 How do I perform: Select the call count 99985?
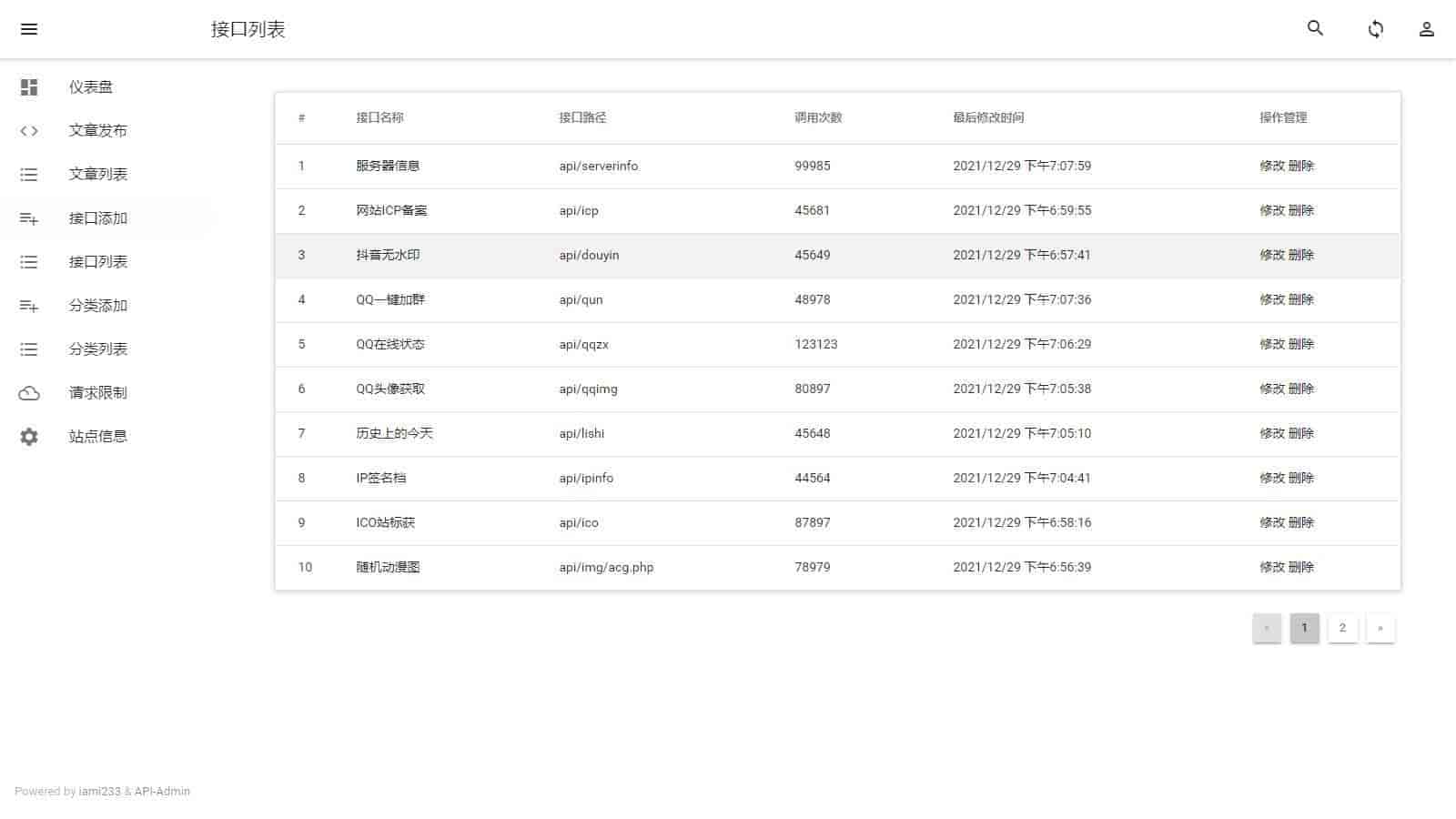(x=813, y=166)
